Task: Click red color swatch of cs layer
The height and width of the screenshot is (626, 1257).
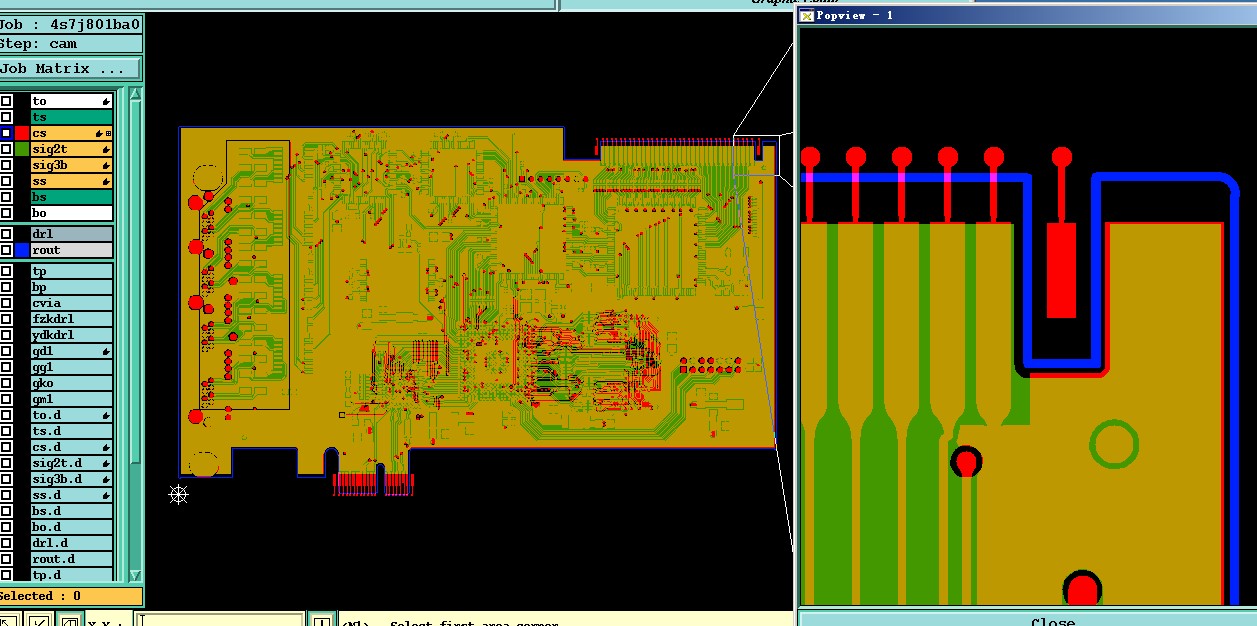Action: [x=22, y=133]
